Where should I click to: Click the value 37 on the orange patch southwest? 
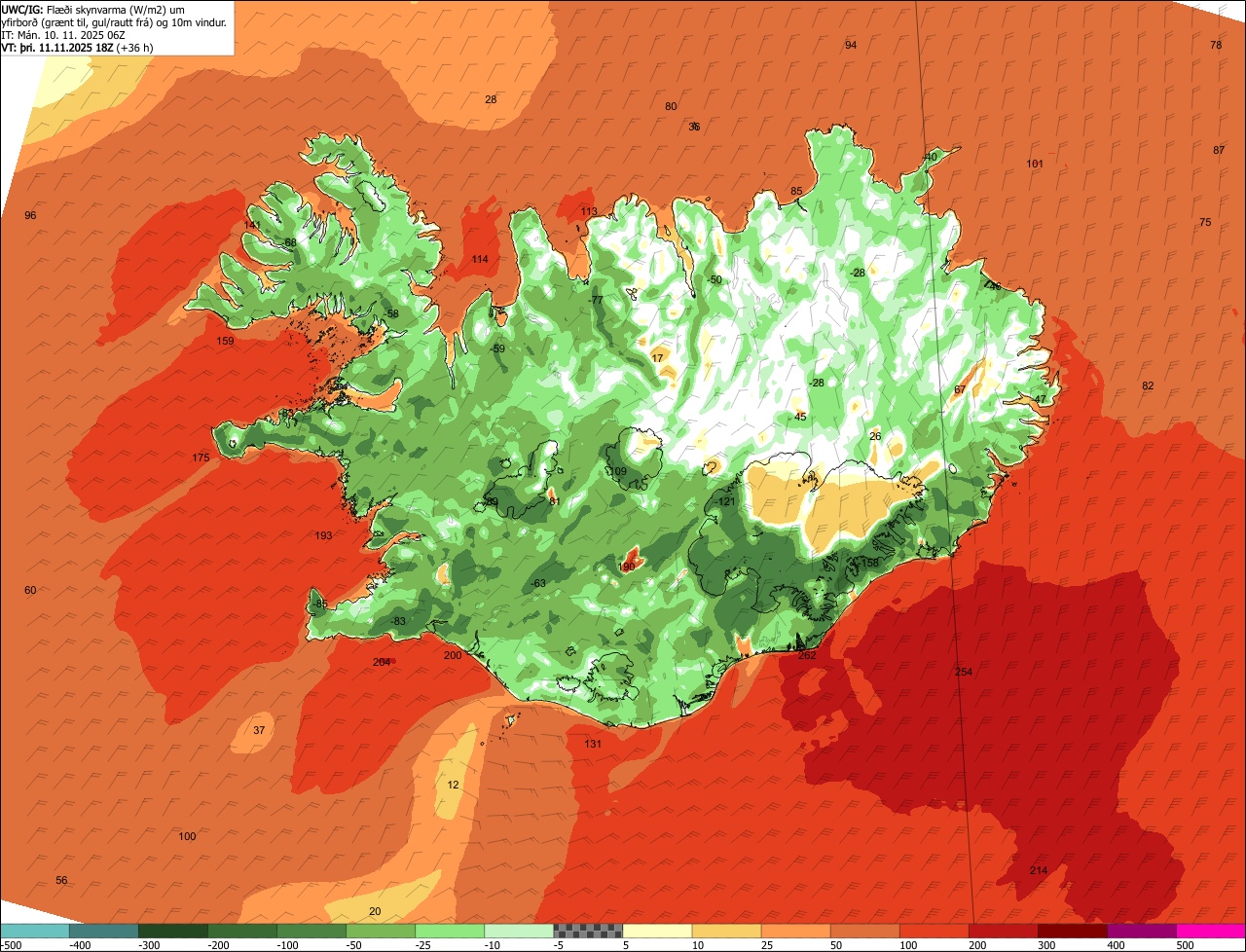point(259,730)
